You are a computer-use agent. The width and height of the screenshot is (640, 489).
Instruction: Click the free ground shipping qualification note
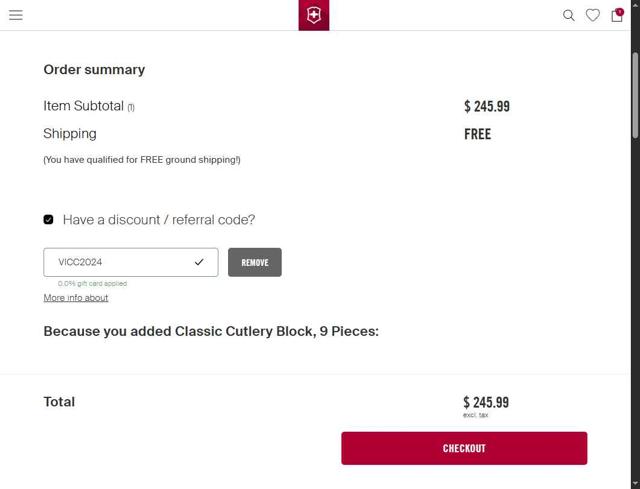tap(142, 160)
